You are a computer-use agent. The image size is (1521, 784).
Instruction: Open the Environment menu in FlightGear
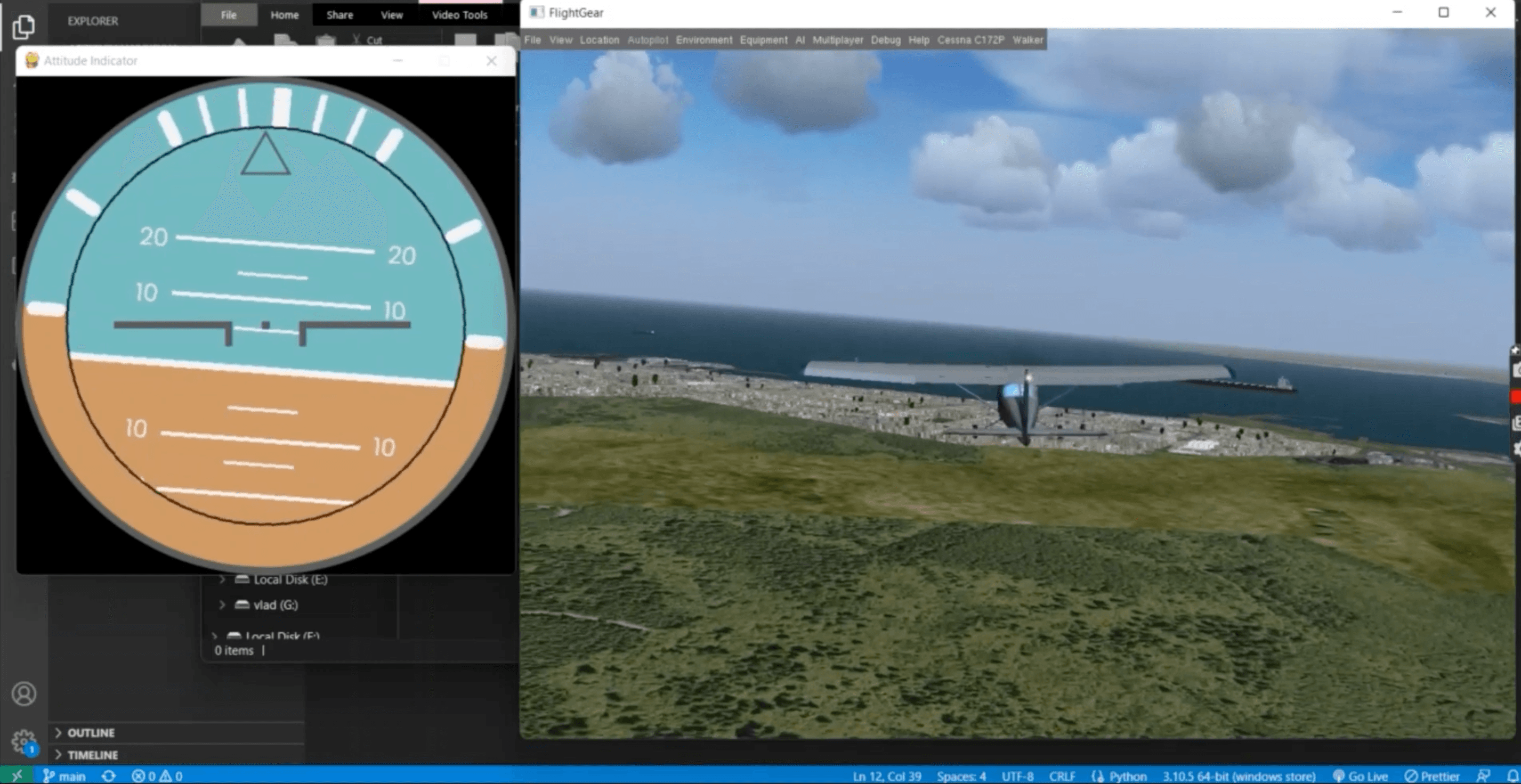(x=704, y=40)
